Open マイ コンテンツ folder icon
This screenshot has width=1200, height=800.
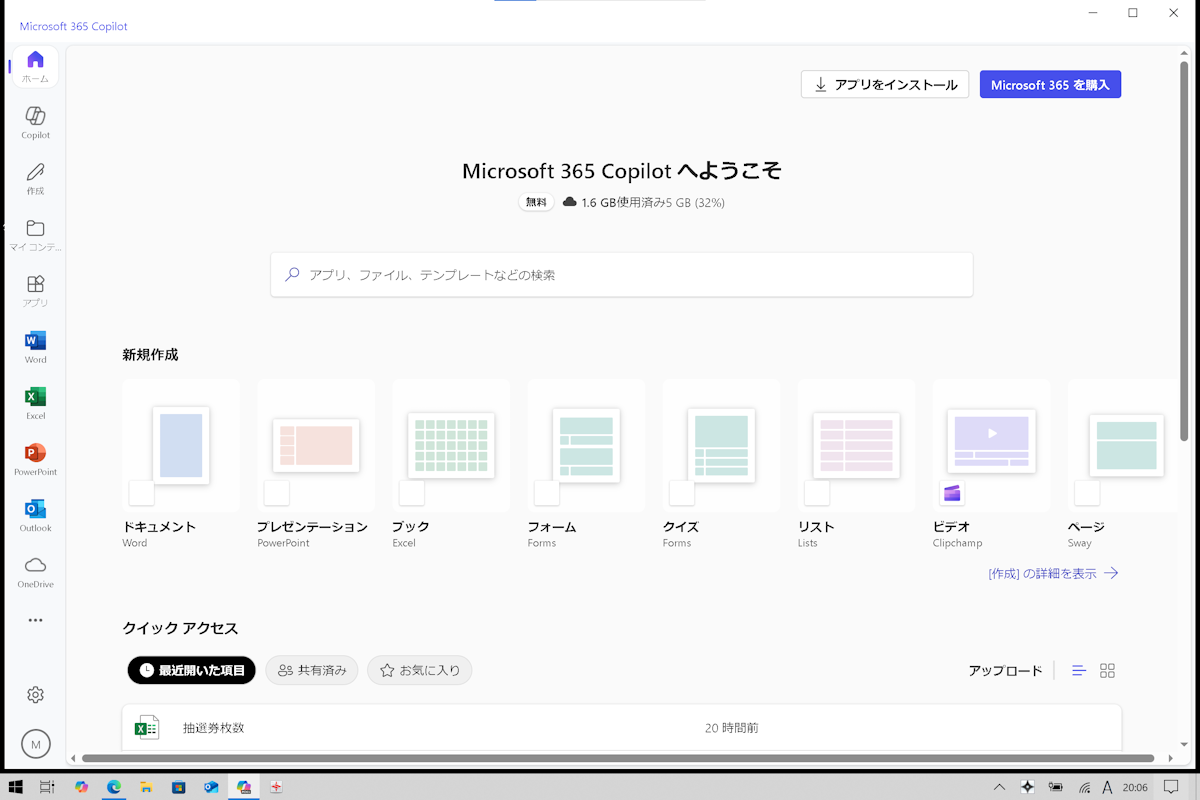coord(35,235)
